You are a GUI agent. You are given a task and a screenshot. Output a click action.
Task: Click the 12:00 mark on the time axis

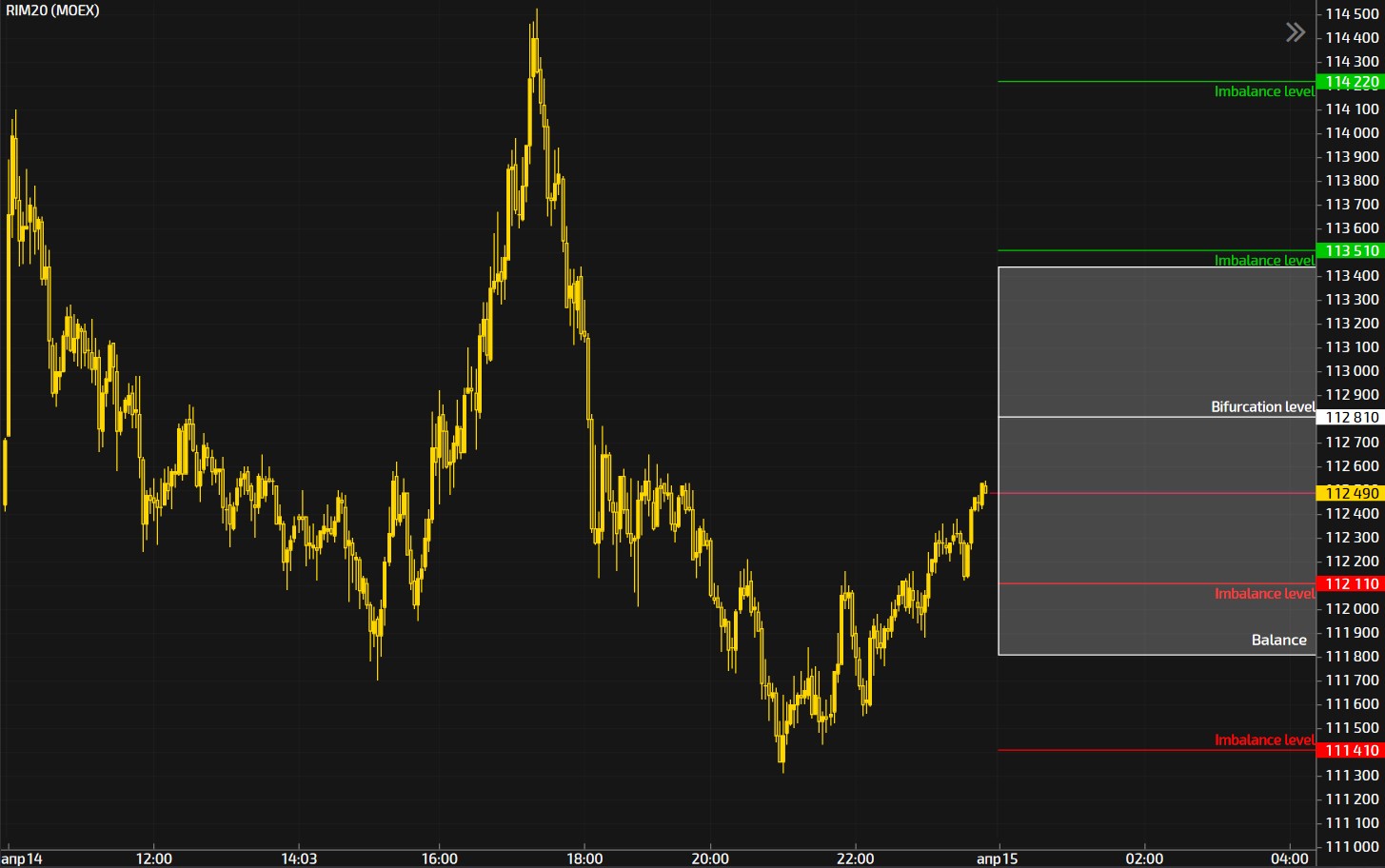[154, 858]
